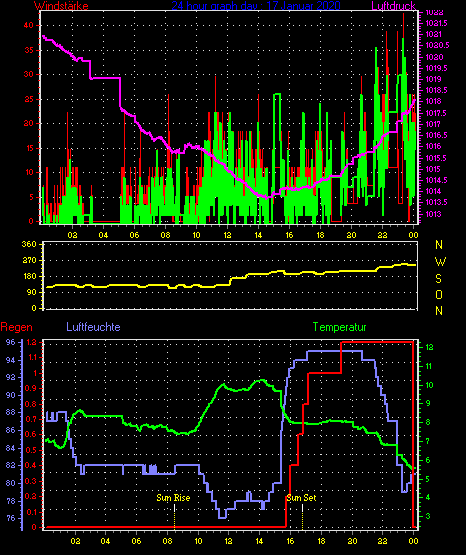Click the compass letter S
The image size is (466, 555).
[438, 279]
